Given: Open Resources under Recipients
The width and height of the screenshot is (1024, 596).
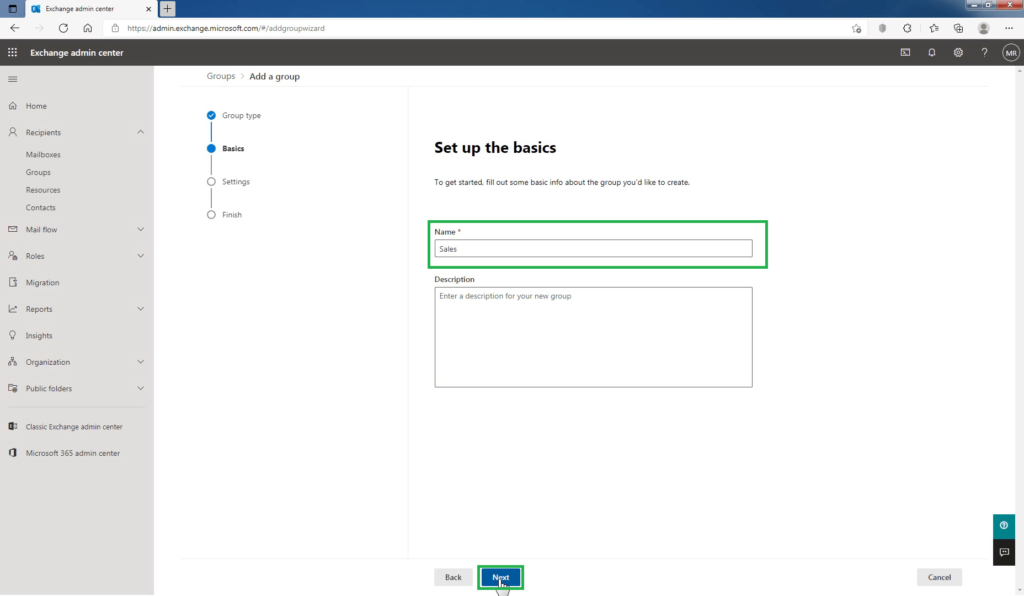Looking at the screenshot, I should point(43,190).
